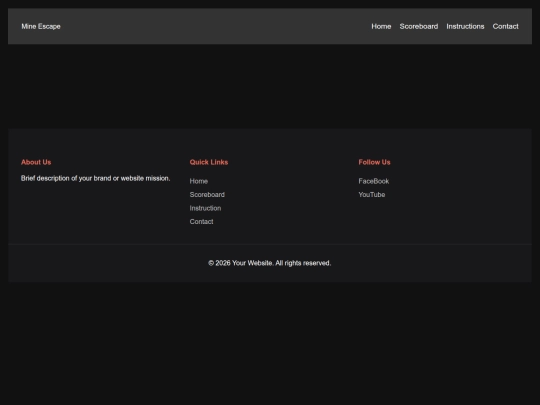Click the brief brand description text
Screen dimensions: 540x405
tap(95, 178)
